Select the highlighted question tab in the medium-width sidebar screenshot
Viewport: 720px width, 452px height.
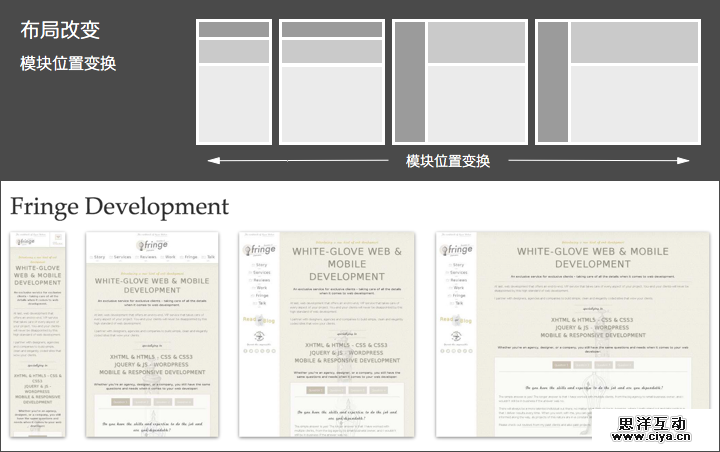pyautogui.click(x=315, y=390)
